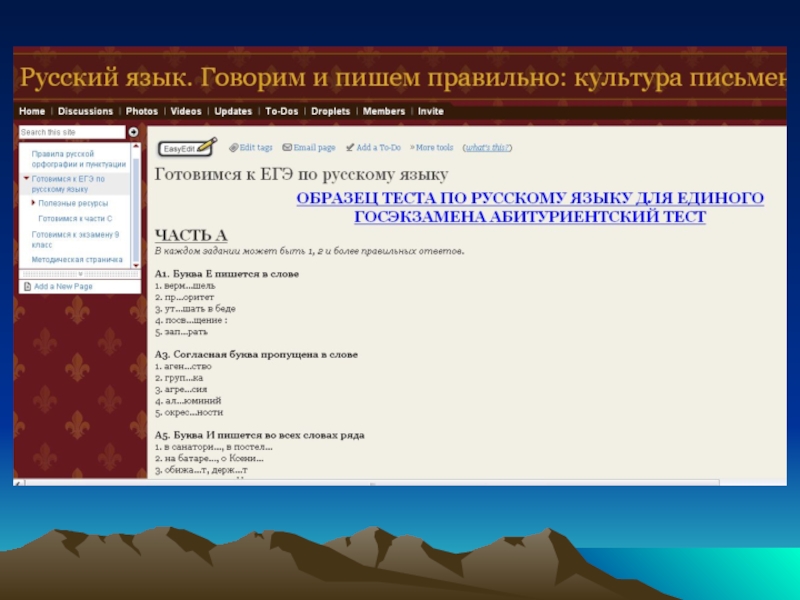800x600 pixels.
Task: Click answer 4. посв...щение
Action: point(191,320)
